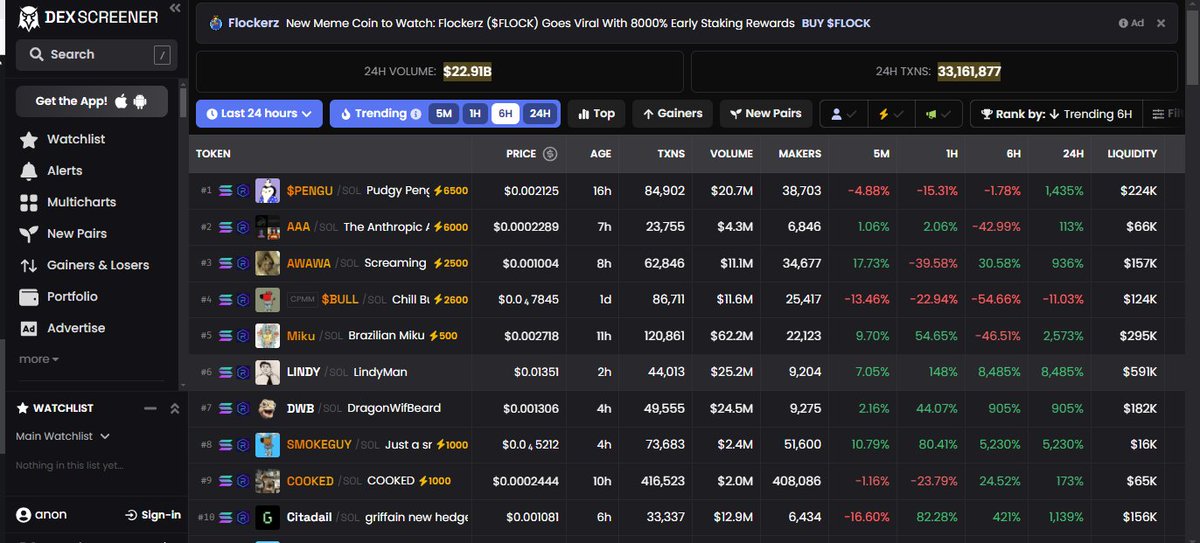Screen dimensions: 1200x543
Task: Click $BULL 24H change -11.03%
Action: coord(1062,299)
